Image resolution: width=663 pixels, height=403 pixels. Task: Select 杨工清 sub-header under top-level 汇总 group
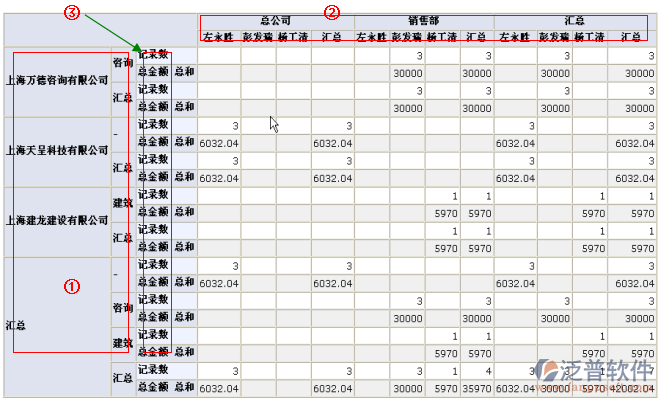[x=589, y=37]
